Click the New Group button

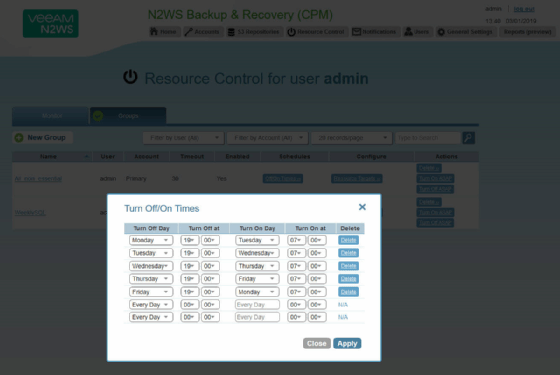click(42, 138)
